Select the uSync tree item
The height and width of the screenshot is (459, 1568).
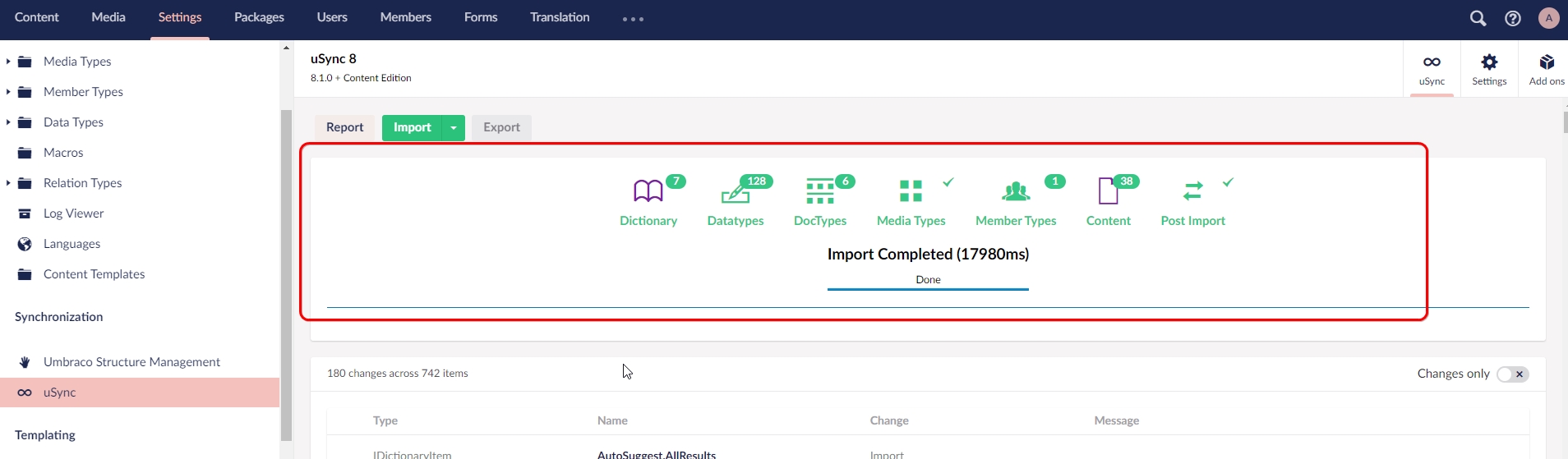[140, 392]
